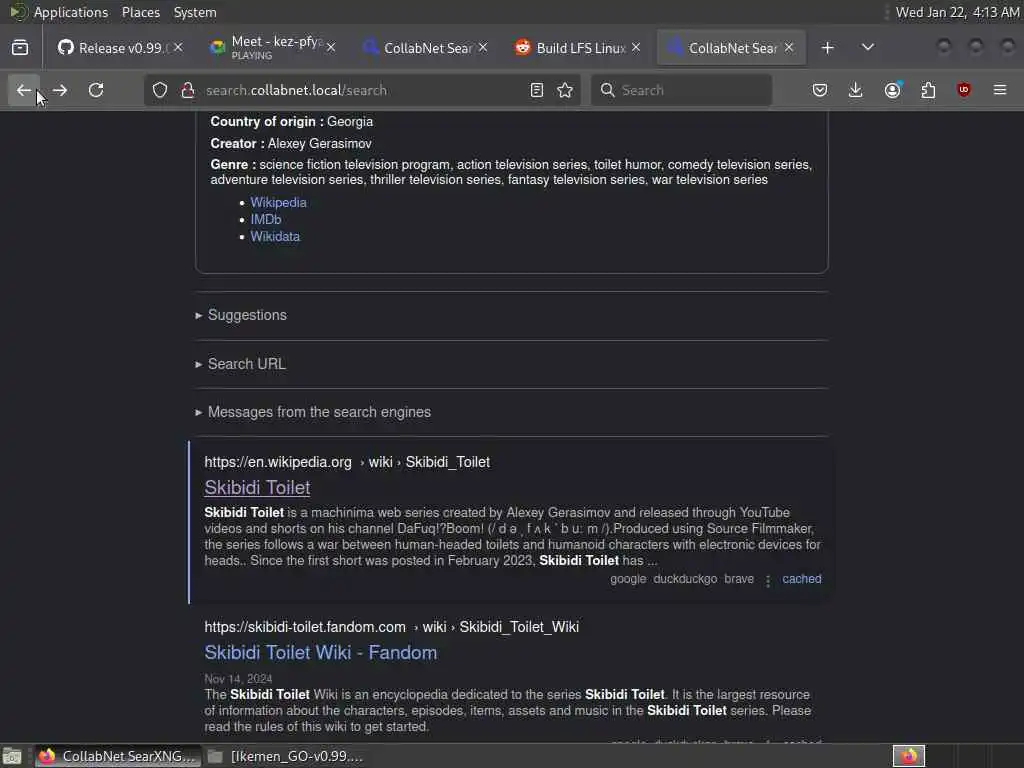Viewport: 1024px width, 768px height.
Task: Open the Wikidata link in infobox
Action: [x=275, y=236]
